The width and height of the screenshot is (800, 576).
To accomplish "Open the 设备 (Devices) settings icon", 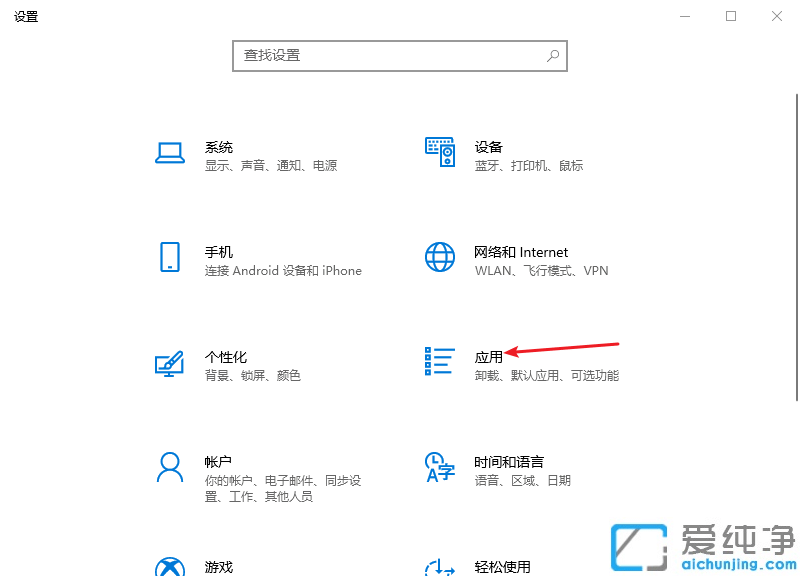I will (440, 152).
